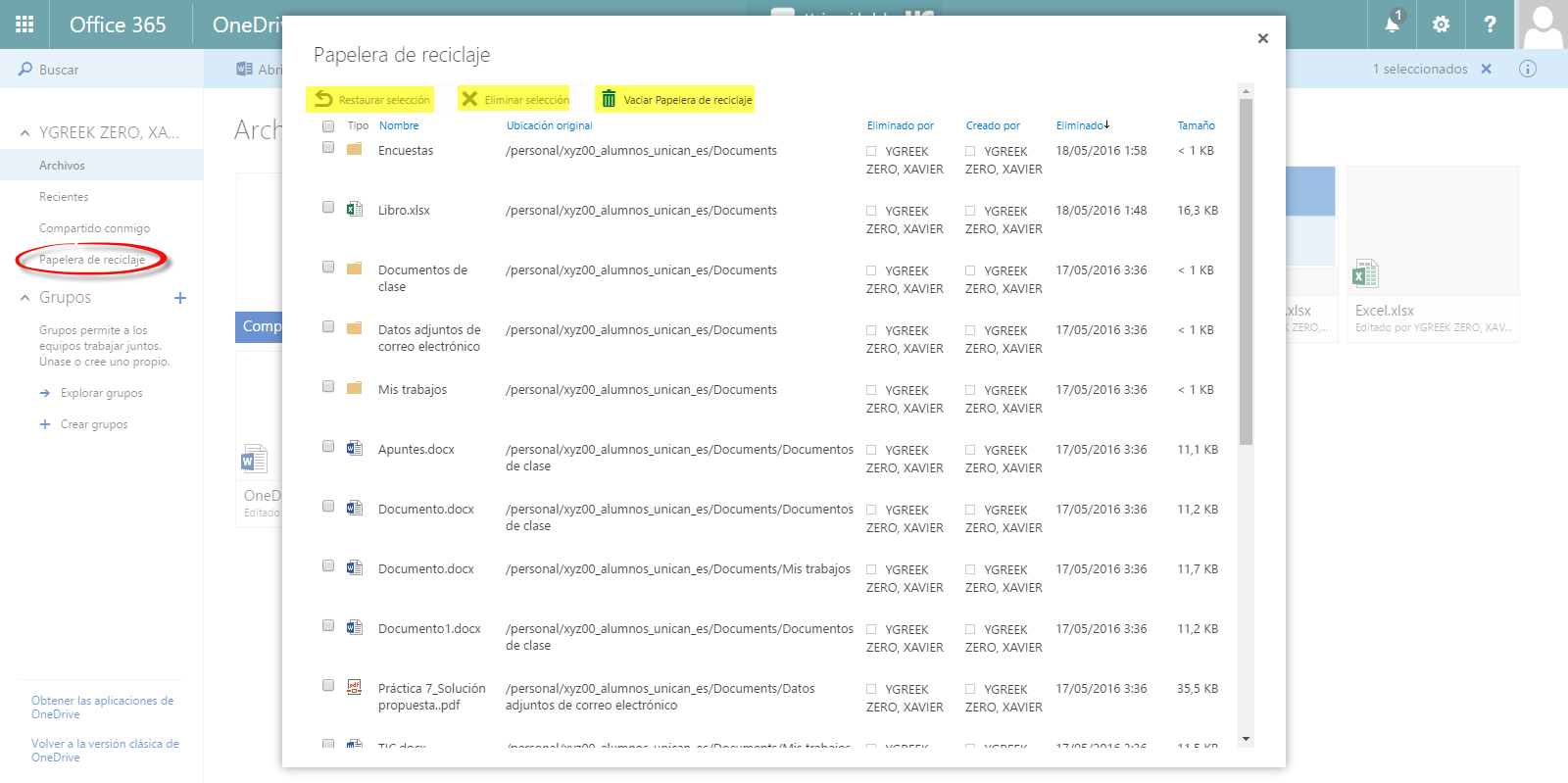Click Restaurar selección button
The width and height of the screenshot is (1568, 783).
pyautogui.click(x=370, y=99)
